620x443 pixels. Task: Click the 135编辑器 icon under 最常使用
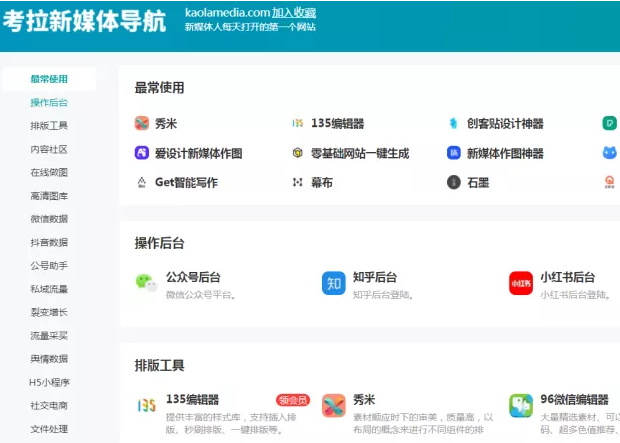(x=297, y=123)
